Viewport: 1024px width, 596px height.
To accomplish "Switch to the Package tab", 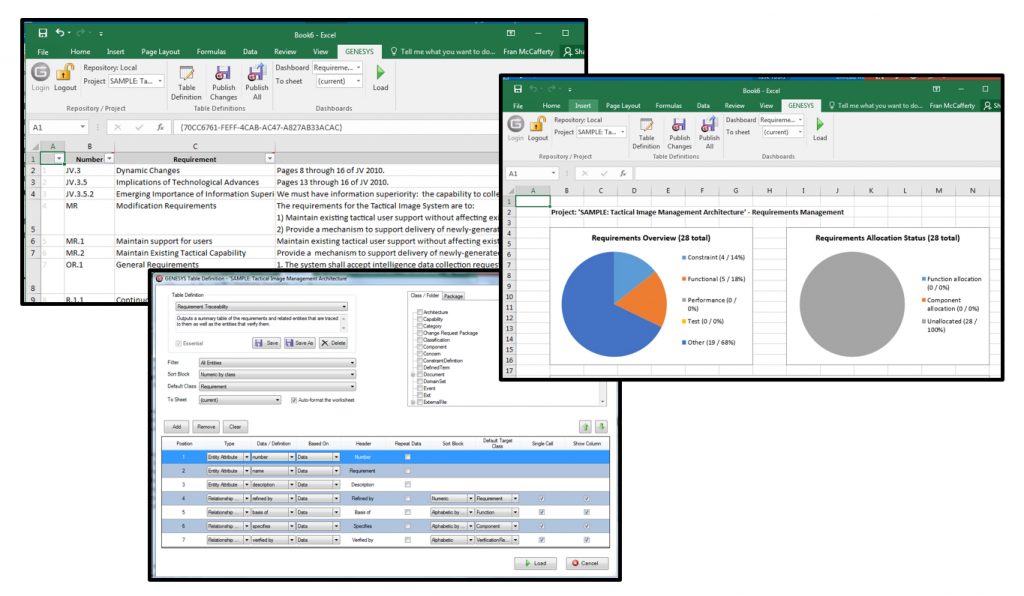I will [x=454, y=296].
